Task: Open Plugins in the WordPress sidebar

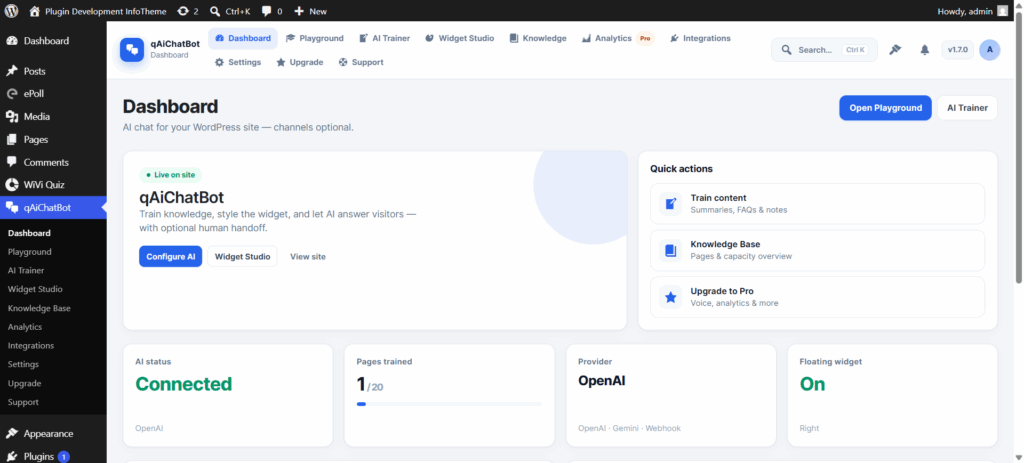Action: 53,456
